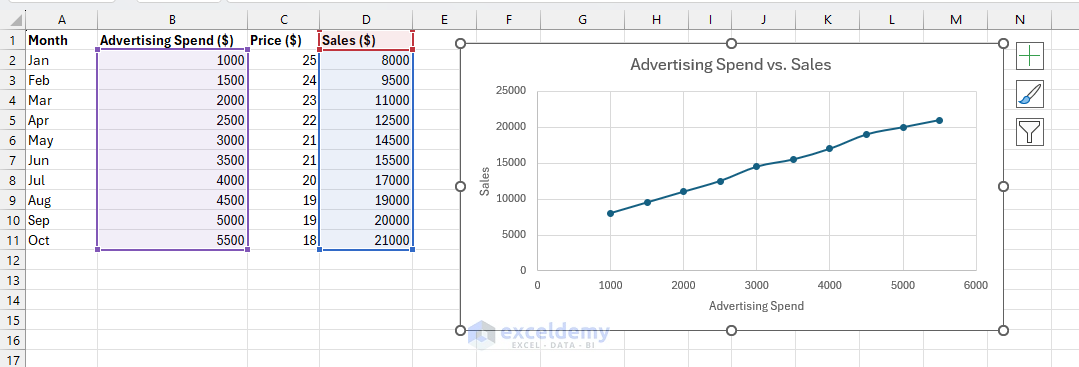Select column C header
1079x367 pixels.
point(283,21)
